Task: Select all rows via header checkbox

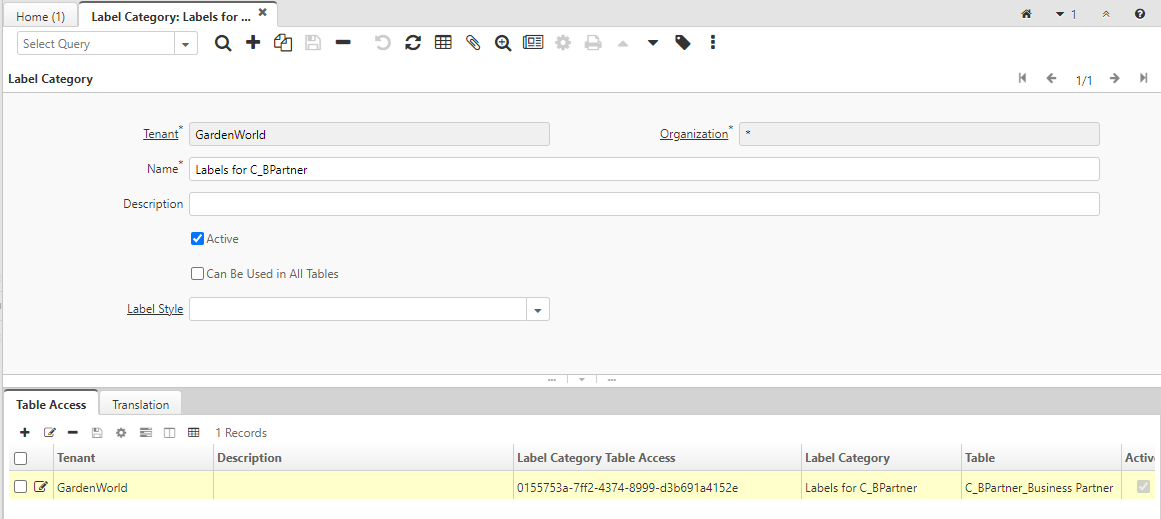Action: point(21,458)
